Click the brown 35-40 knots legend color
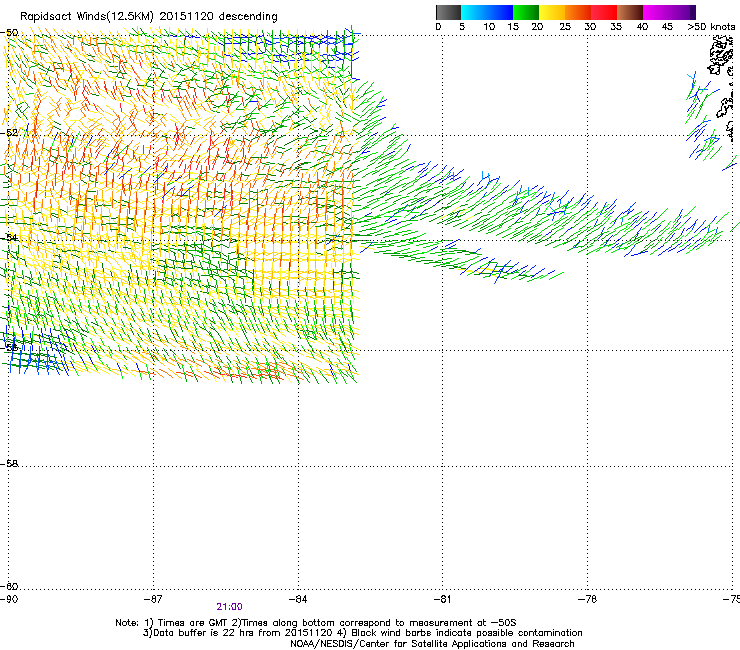 (x=630, y=12)
